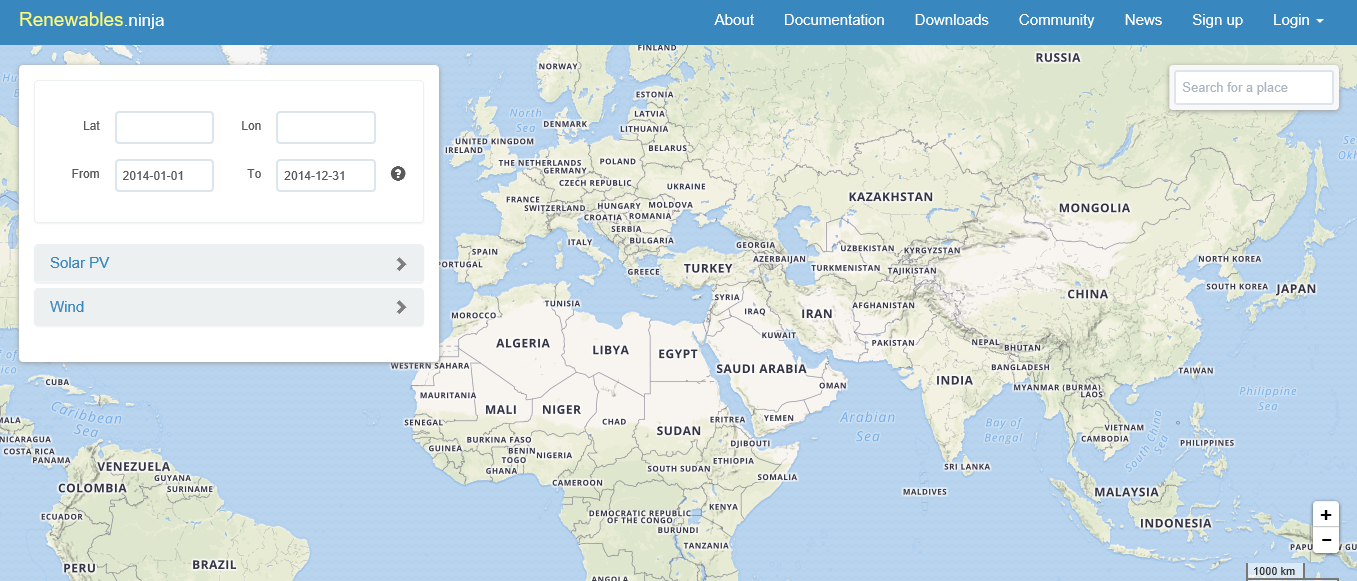The width and height of the screenshot is (1357, 581).
Task: Open the News page
Action: coord(1143,20)
